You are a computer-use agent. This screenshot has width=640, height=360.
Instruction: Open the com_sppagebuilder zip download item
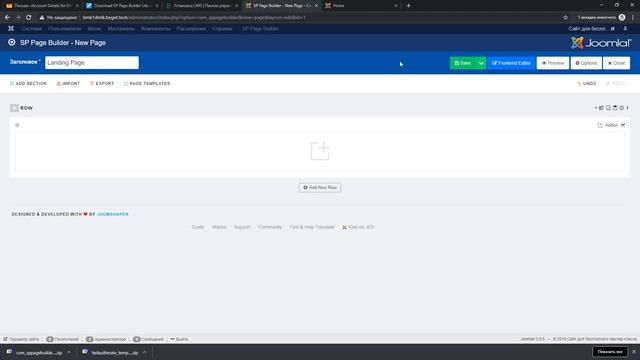click(35, 352)
